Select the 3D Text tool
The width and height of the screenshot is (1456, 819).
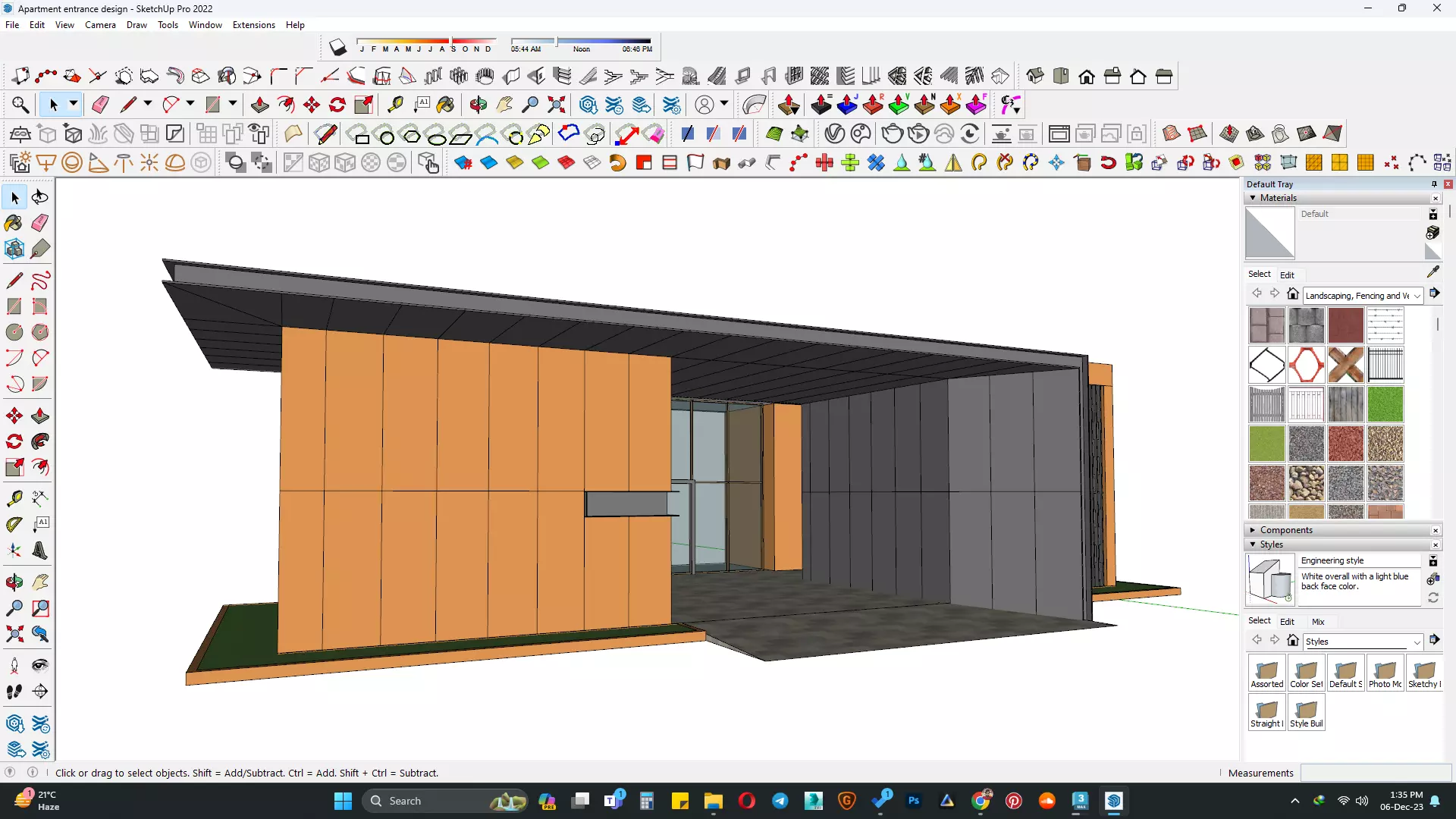coord(40,551)
